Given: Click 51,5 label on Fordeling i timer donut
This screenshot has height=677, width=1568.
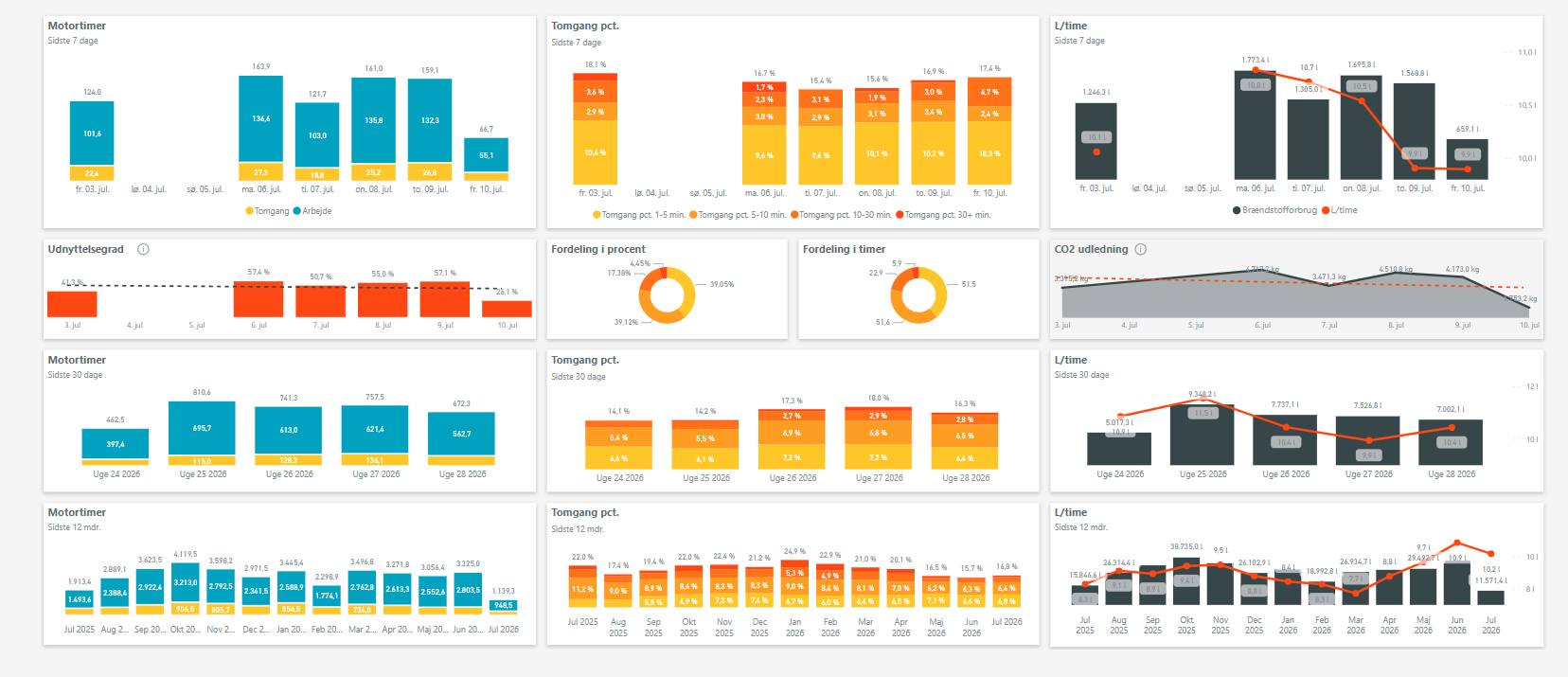Looking at the screenshot, I should tap(969, 284).
